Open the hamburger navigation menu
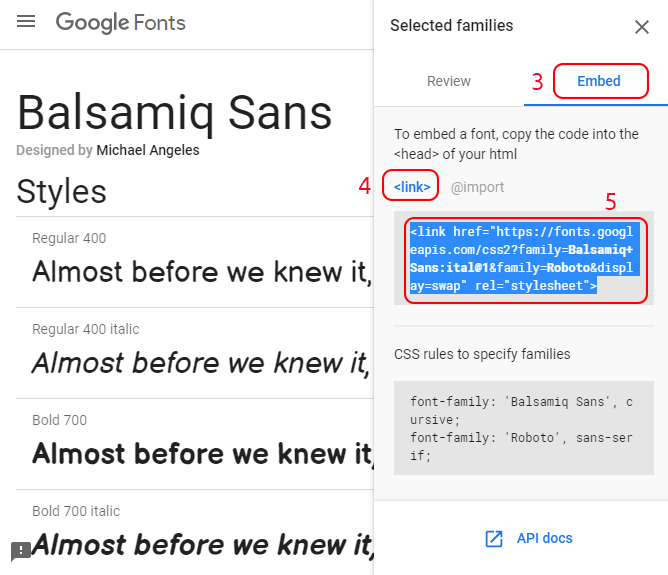Viewport: 668px width, 575px height. [26, 21]
